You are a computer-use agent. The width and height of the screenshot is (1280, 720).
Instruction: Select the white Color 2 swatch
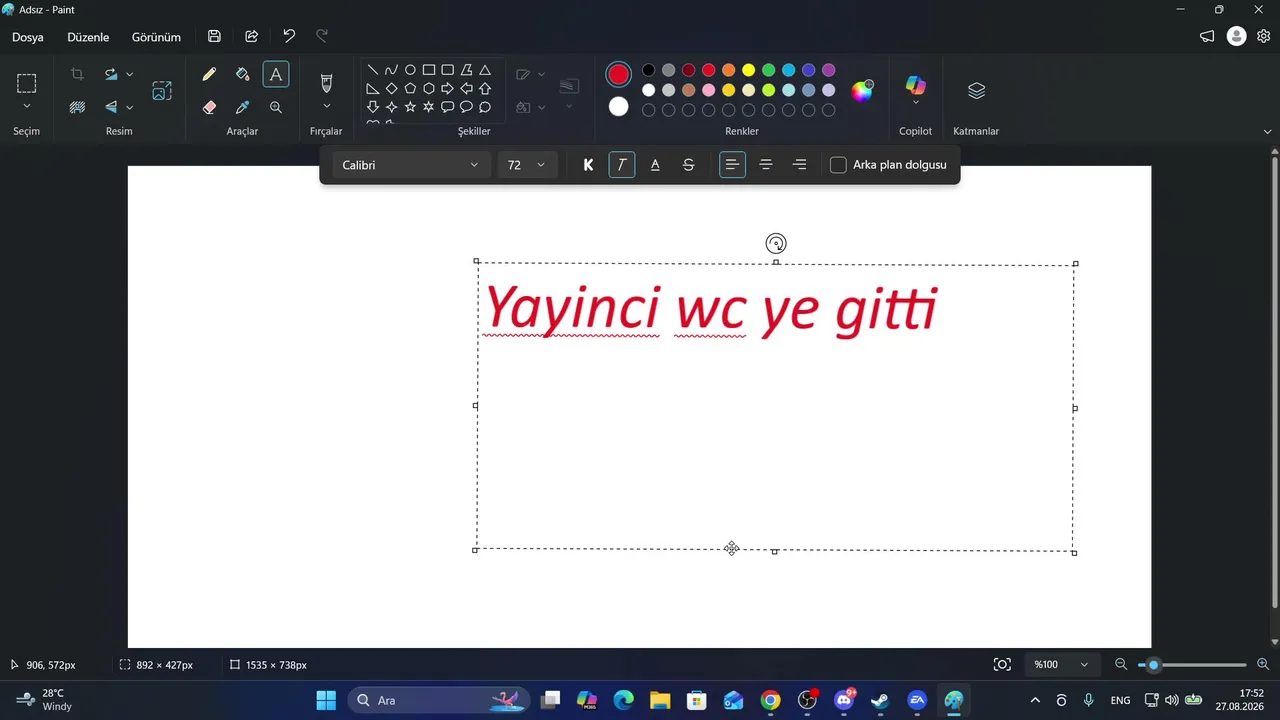pos(619,106)
